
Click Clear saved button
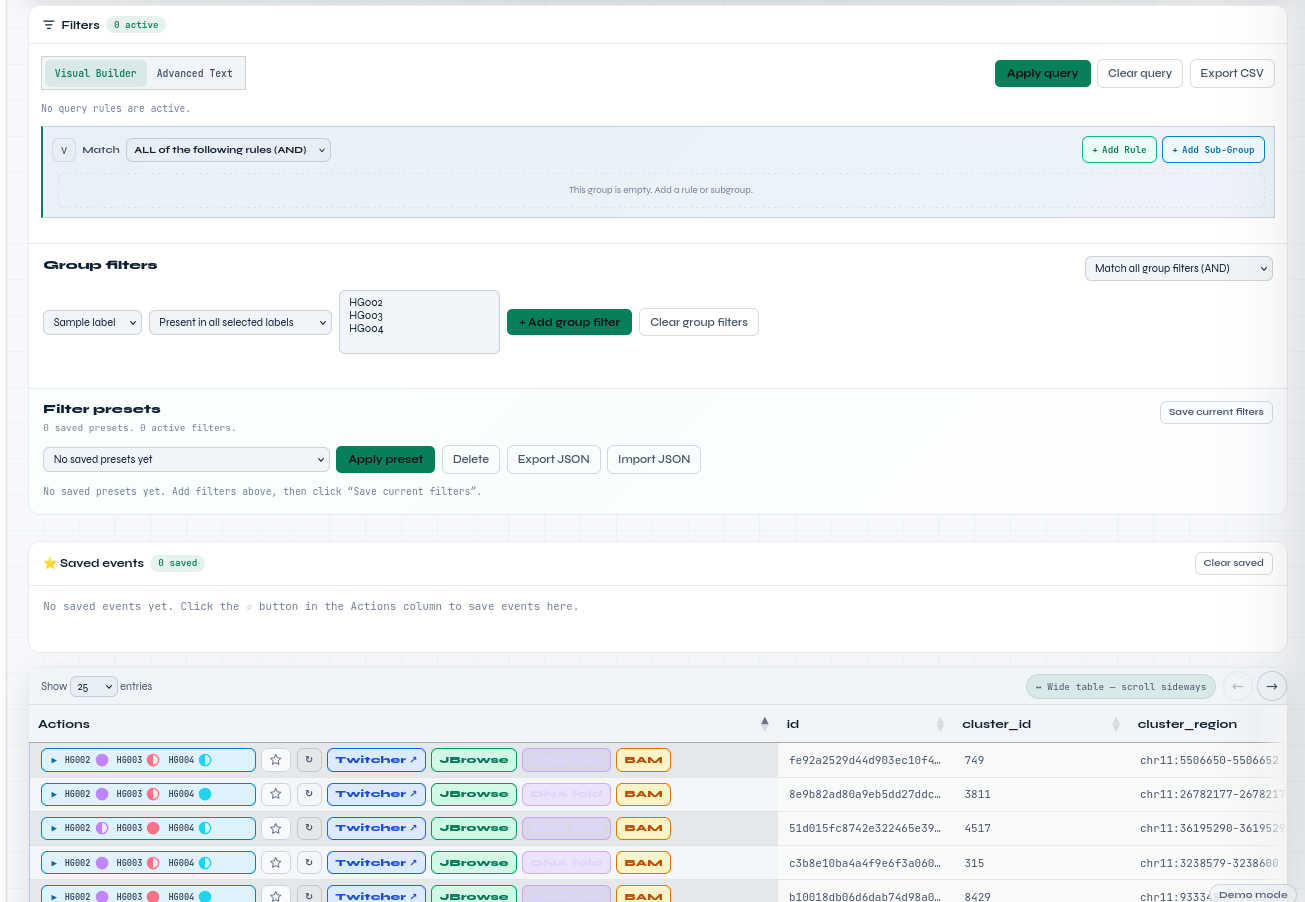1233,563
